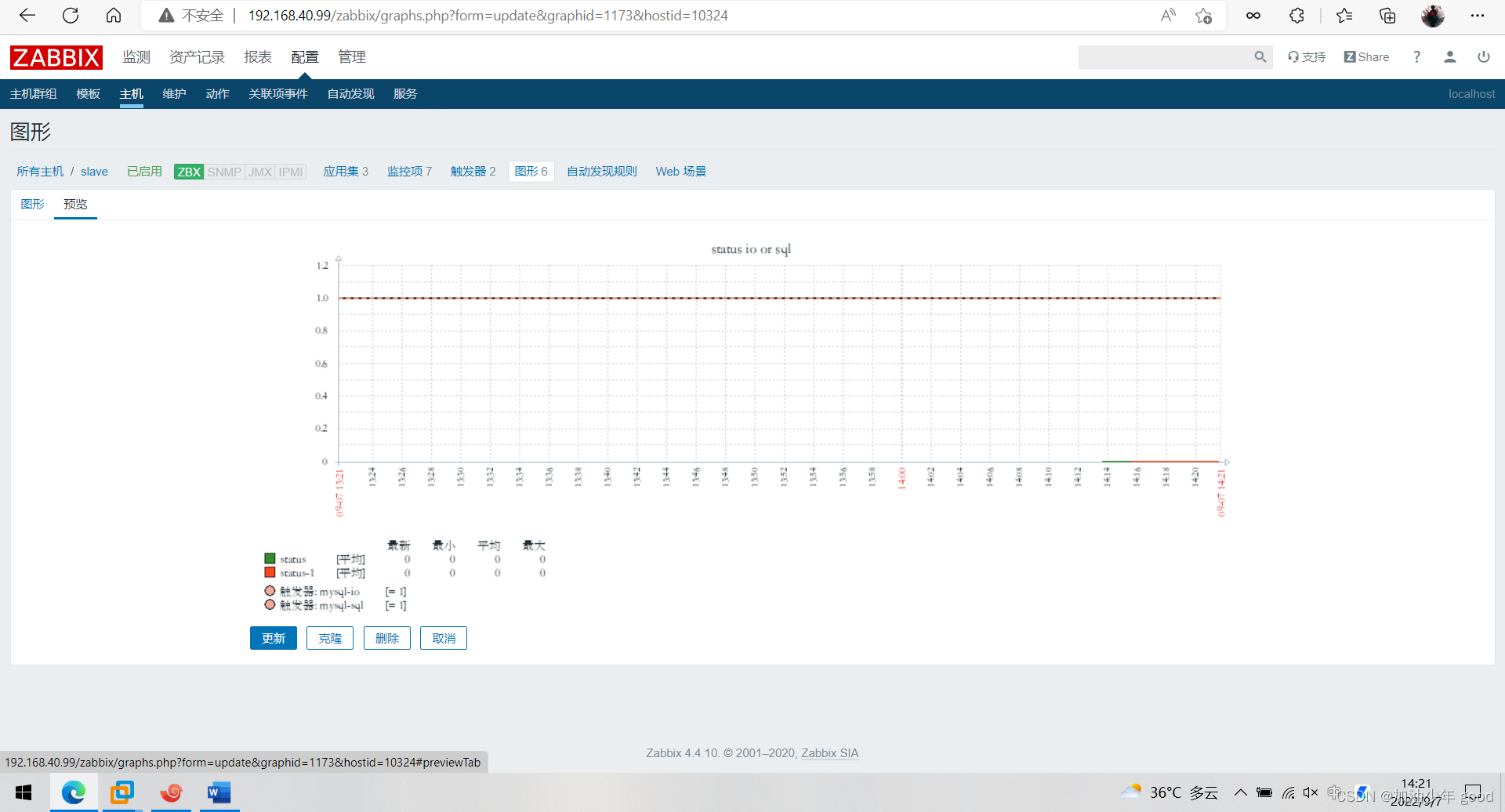Click the read aloud icon in address bar

click(1168, 16)
